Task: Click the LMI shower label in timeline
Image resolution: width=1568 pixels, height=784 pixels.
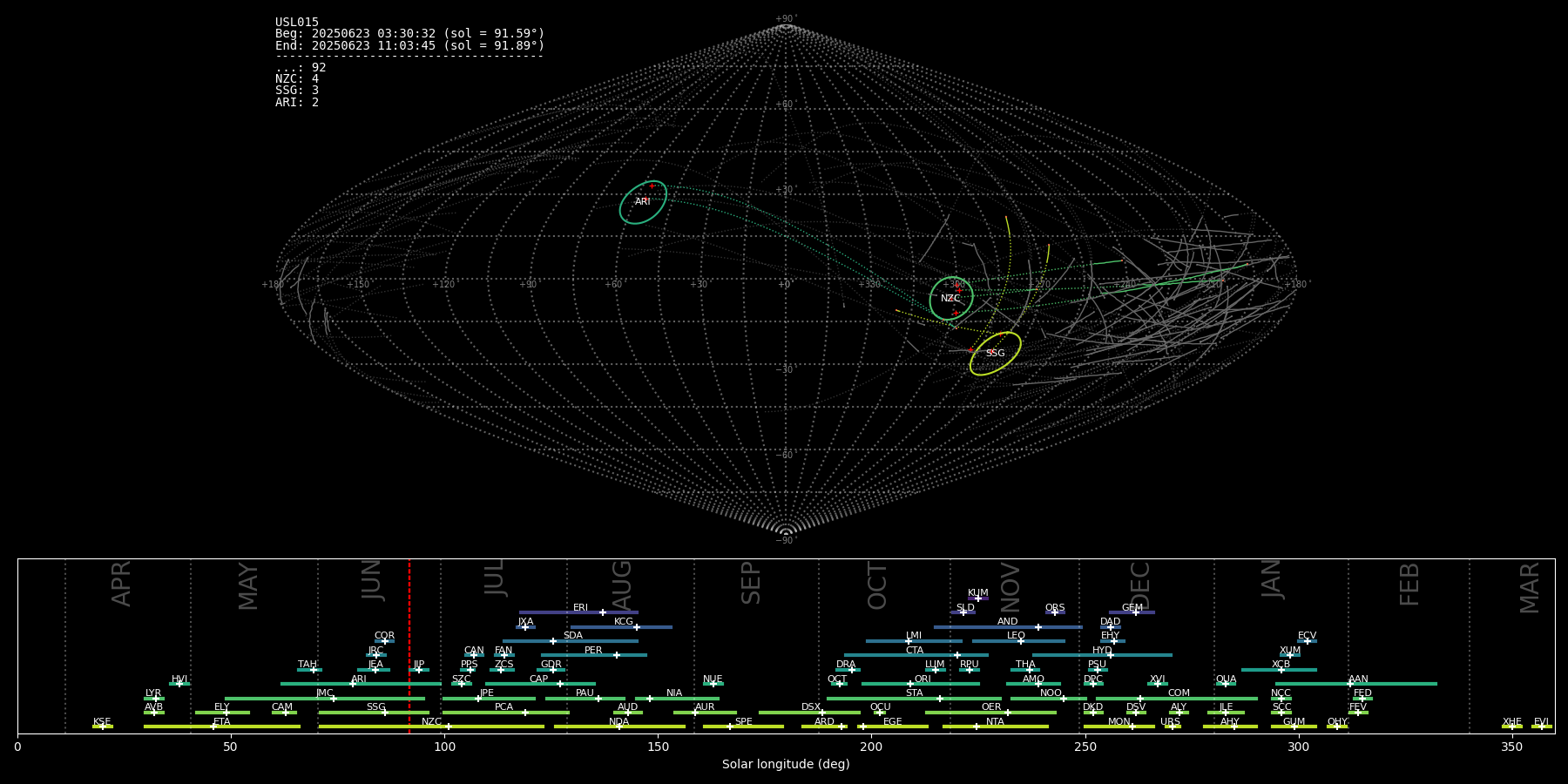Action: pyautogui.click(x=914, y=636)
